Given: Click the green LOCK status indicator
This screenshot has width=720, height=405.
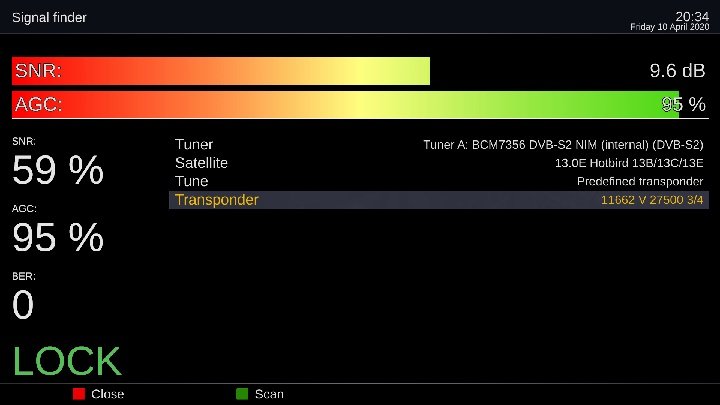Looking at the screenshot, I should click(67, 362).
